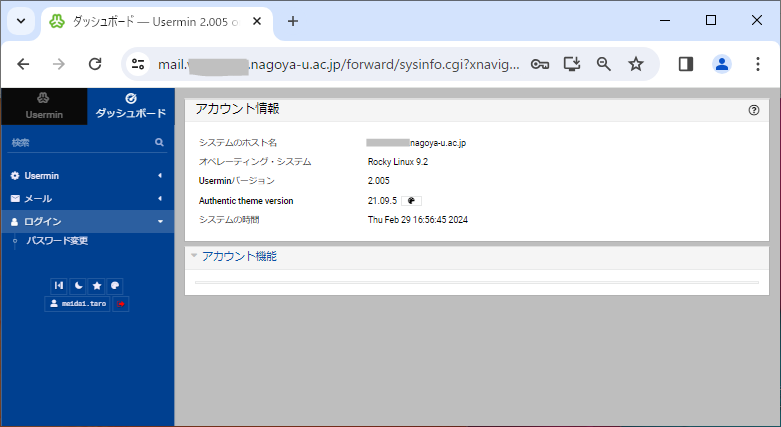
Task: Reload the page in the browser
Action: (95, 64)
